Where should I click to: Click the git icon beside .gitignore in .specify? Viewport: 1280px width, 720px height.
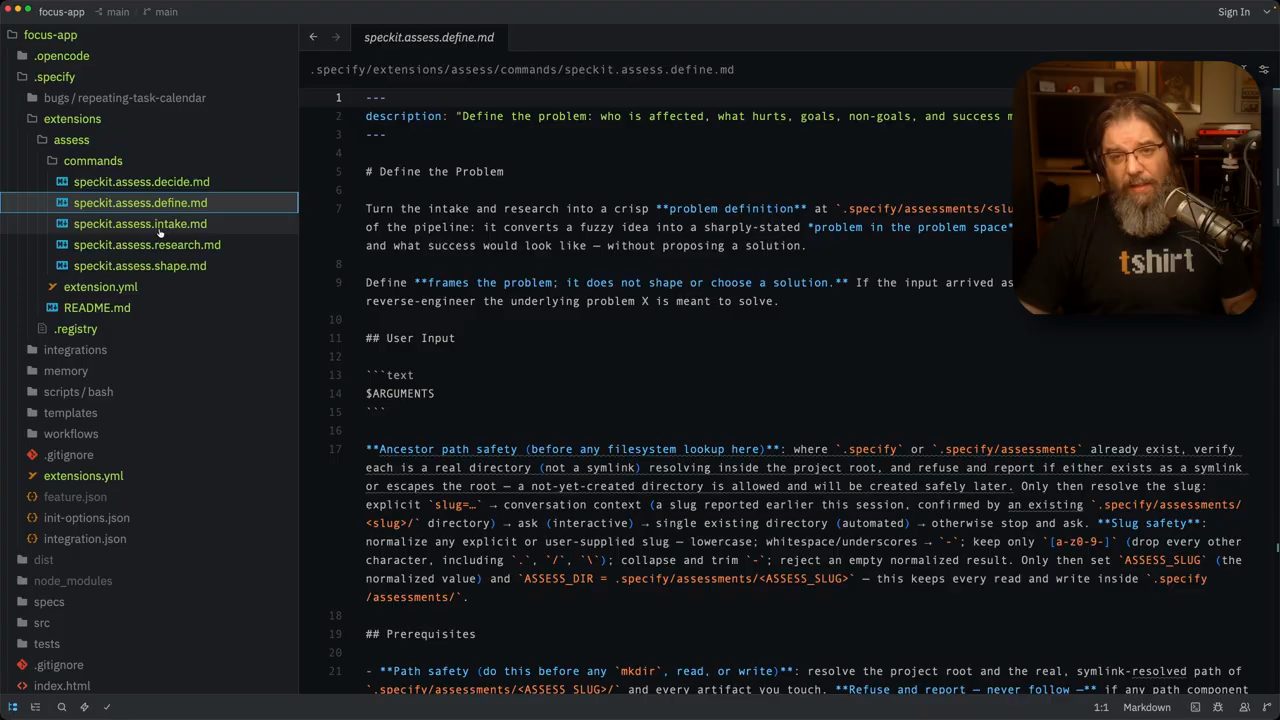click(x=32, y=455)
